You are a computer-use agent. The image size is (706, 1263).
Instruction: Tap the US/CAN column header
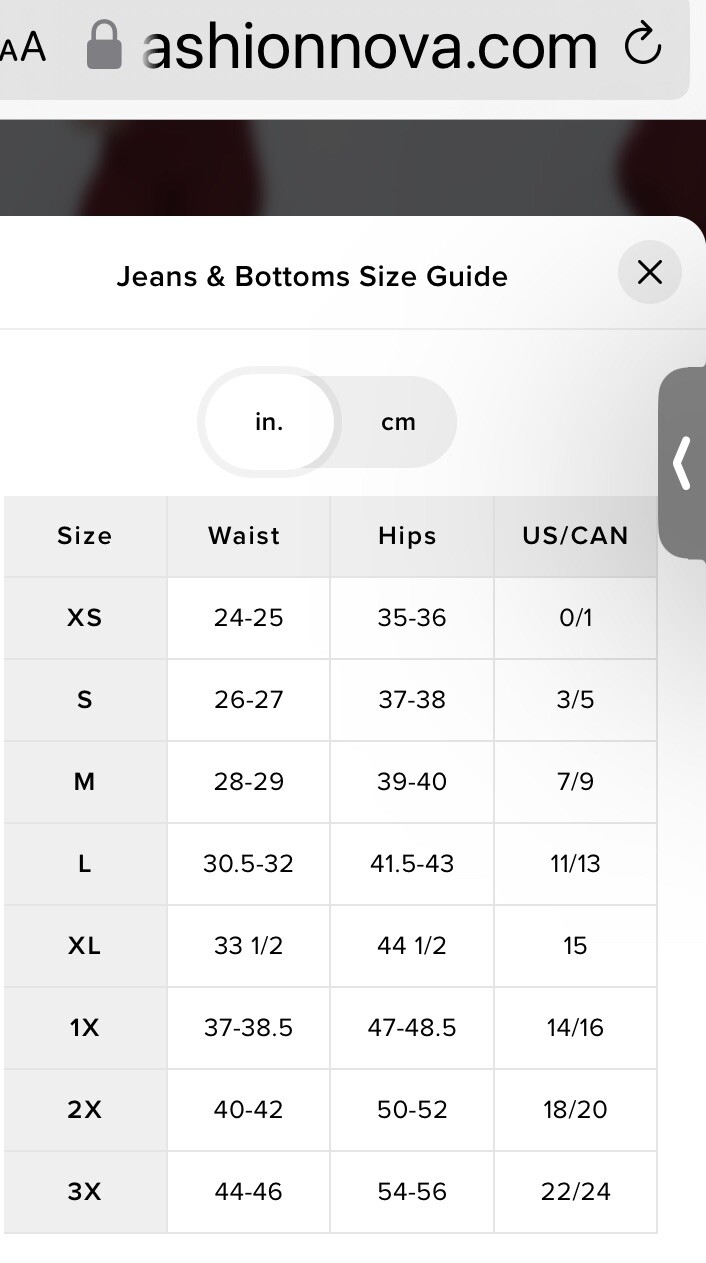pyautogui.click(x=575, y=536)
